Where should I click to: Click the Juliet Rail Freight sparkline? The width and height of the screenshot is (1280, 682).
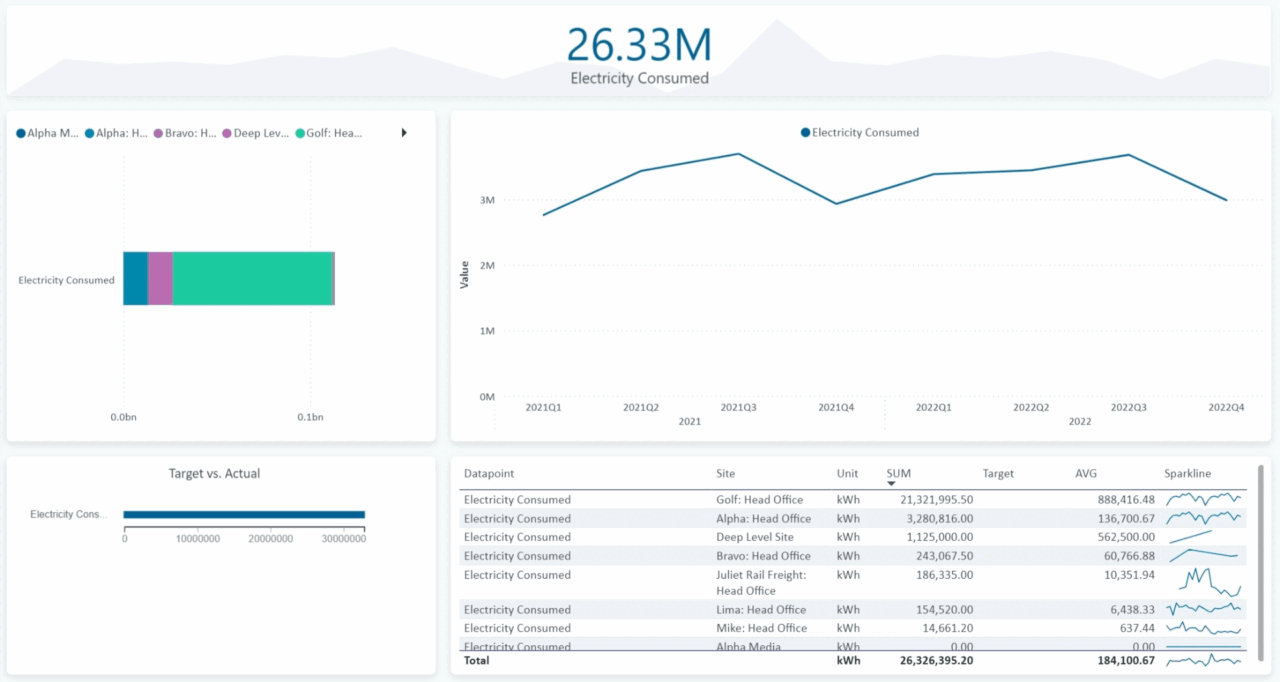[x=1204, y=582]
